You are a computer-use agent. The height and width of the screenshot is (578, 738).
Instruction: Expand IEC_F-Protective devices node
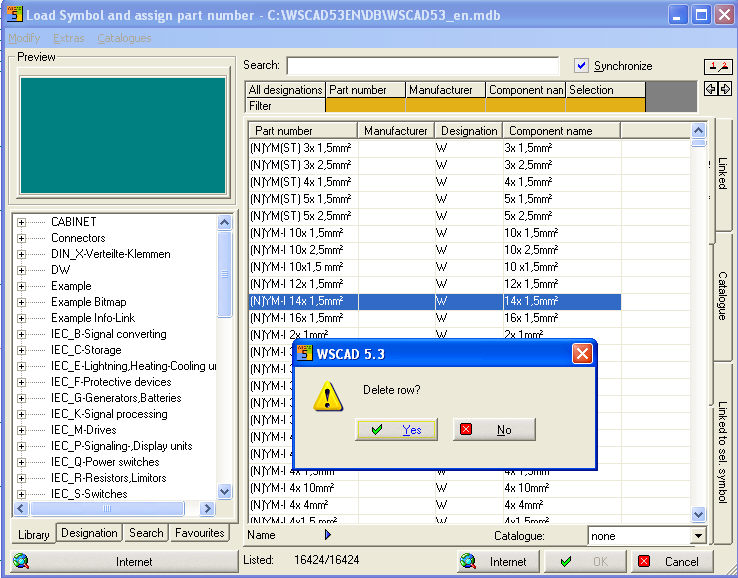[21, 382]
